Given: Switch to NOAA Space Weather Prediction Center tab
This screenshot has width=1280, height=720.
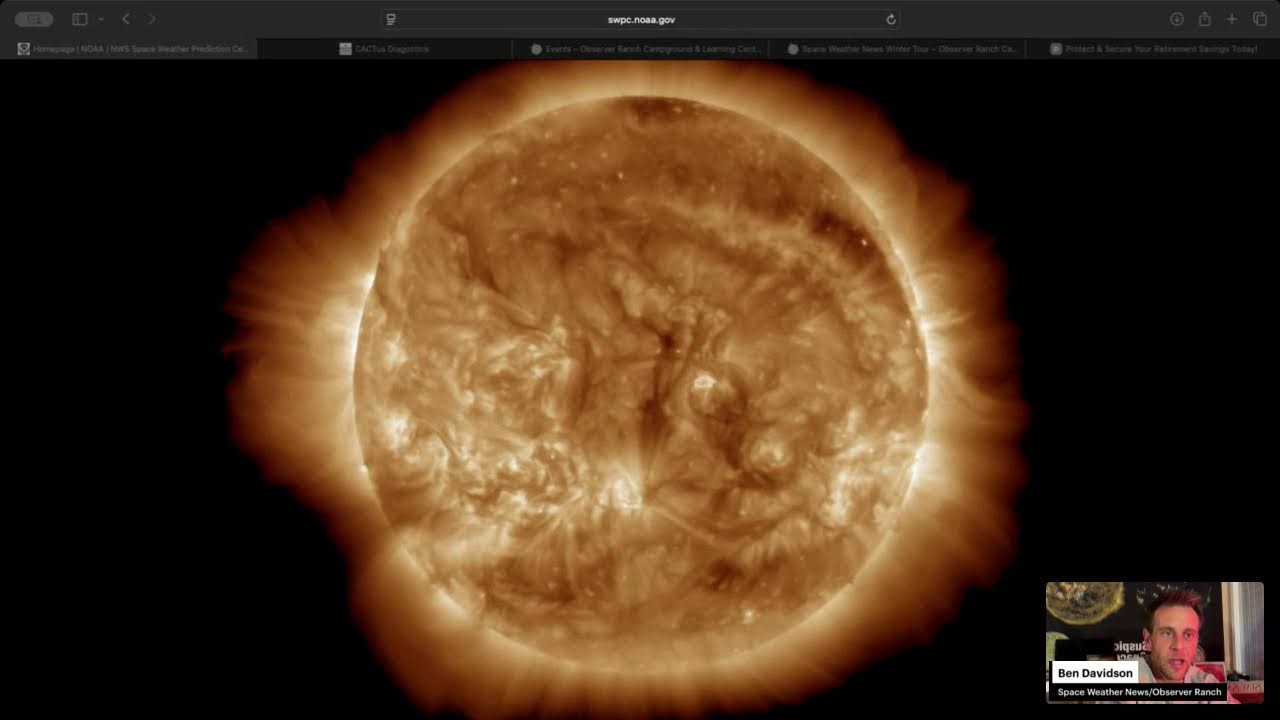Looking at the screenshot, I should pyautogui.click(x=130, y=48).
